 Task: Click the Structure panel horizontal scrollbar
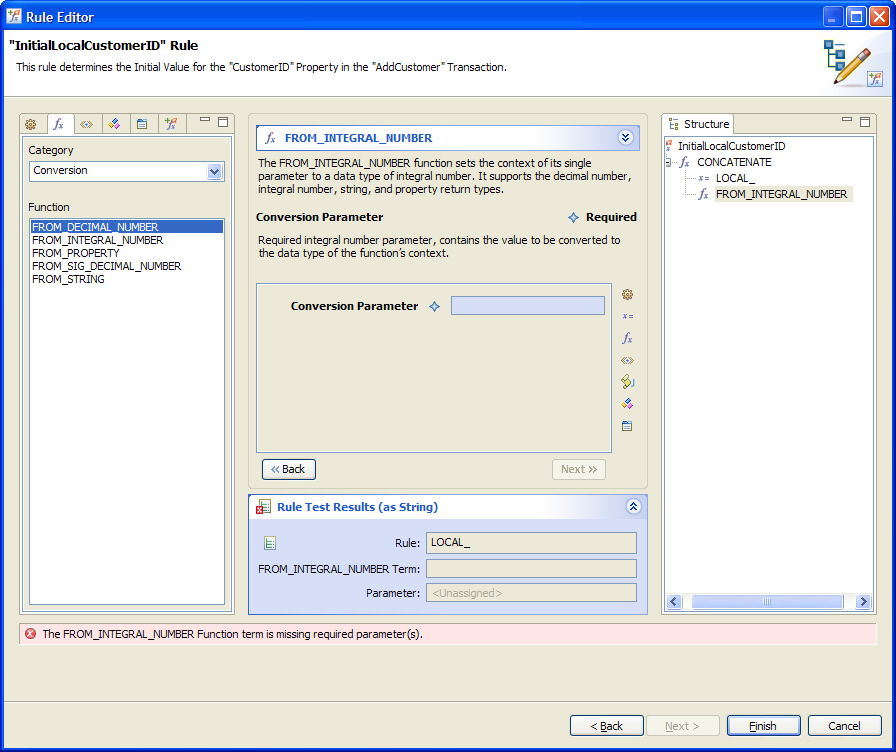(767, 602)
